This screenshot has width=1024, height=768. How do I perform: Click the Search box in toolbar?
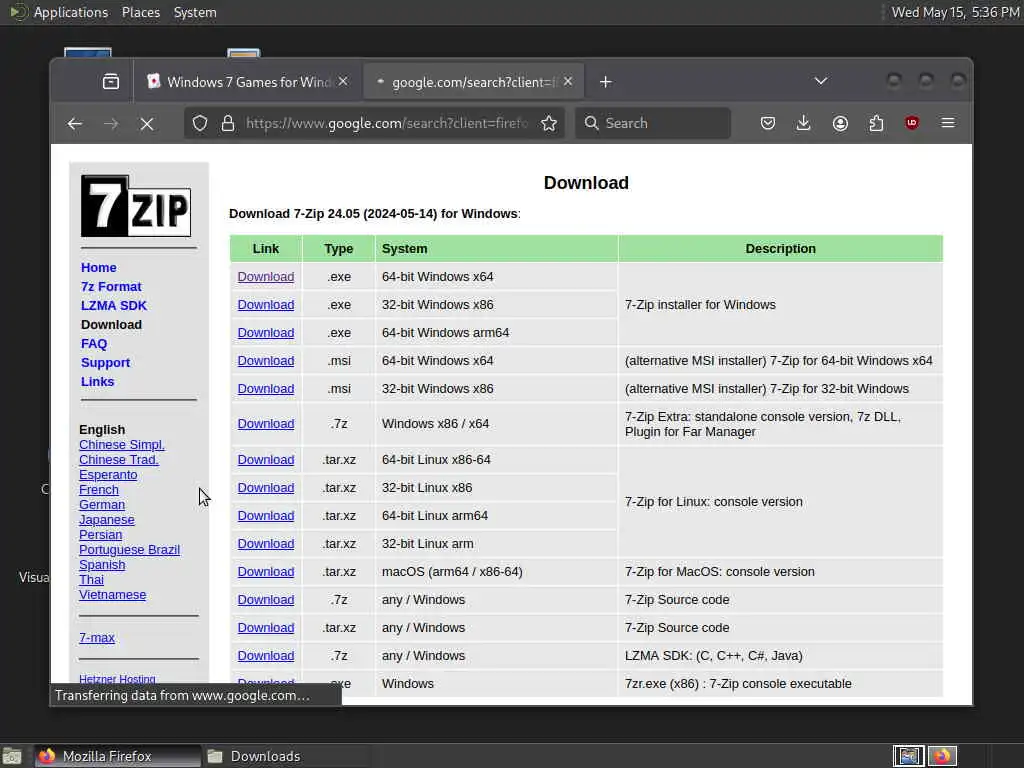(x=653, y=123)
